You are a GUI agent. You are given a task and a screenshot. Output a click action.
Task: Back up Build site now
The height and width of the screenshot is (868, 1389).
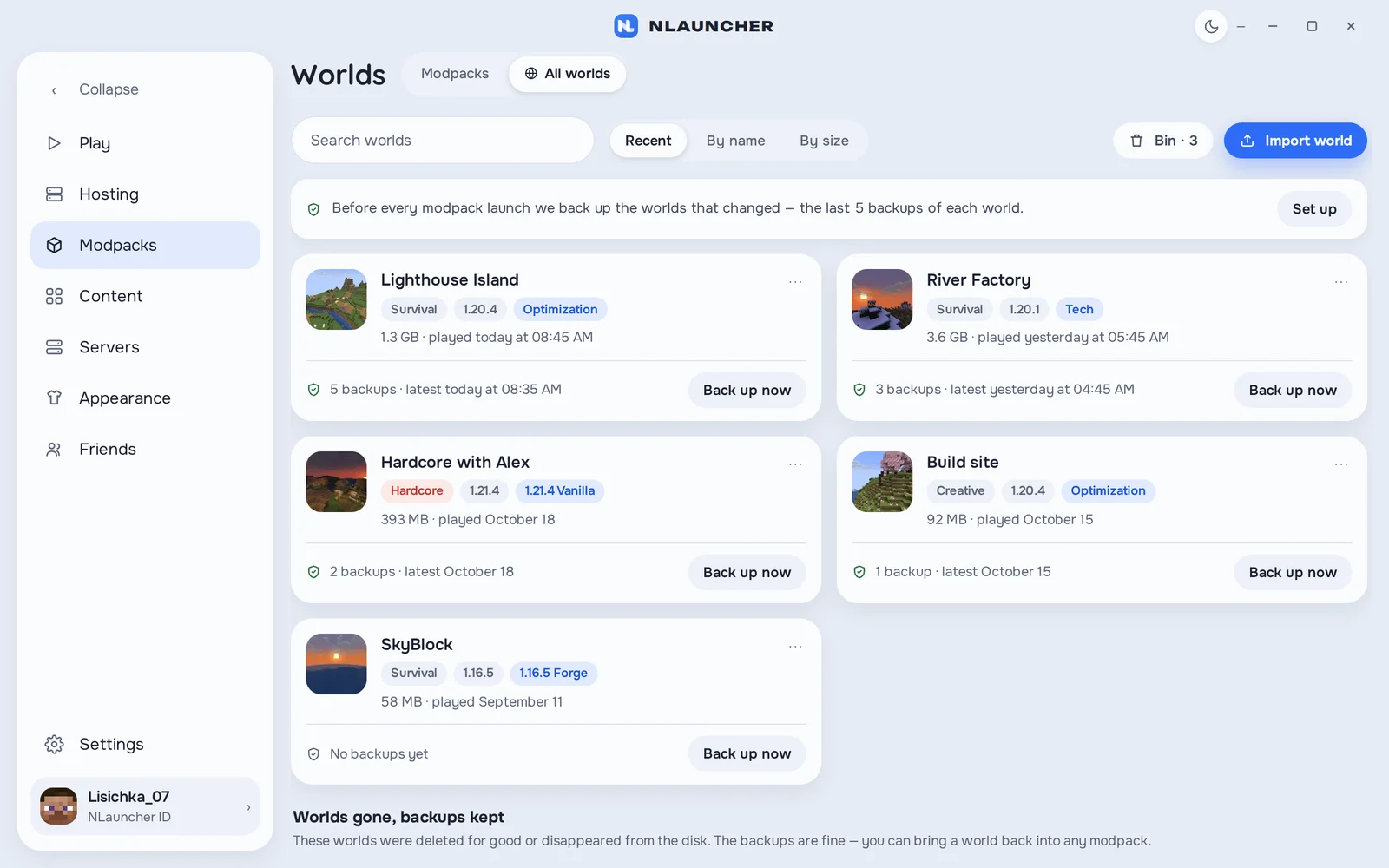tap(1293, 573)
